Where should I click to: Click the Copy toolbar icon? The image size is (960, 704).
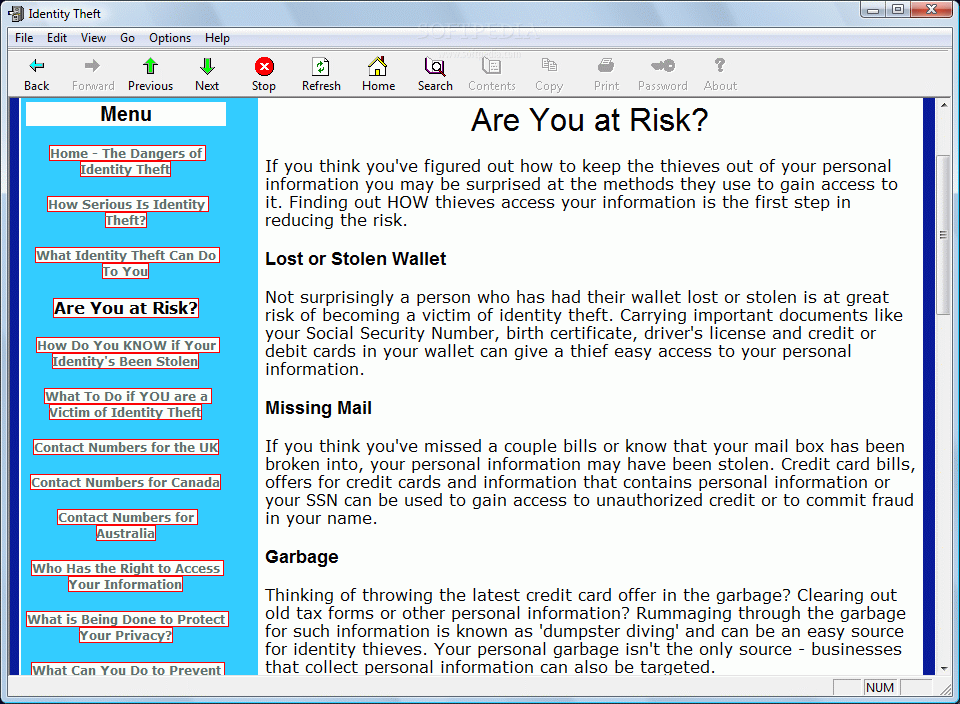pyautogui.click(x=549, y=66)
